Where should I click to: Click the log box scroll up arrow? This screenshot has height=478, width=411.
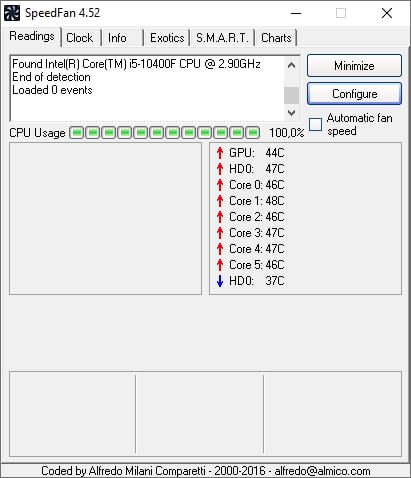(291, 65)
